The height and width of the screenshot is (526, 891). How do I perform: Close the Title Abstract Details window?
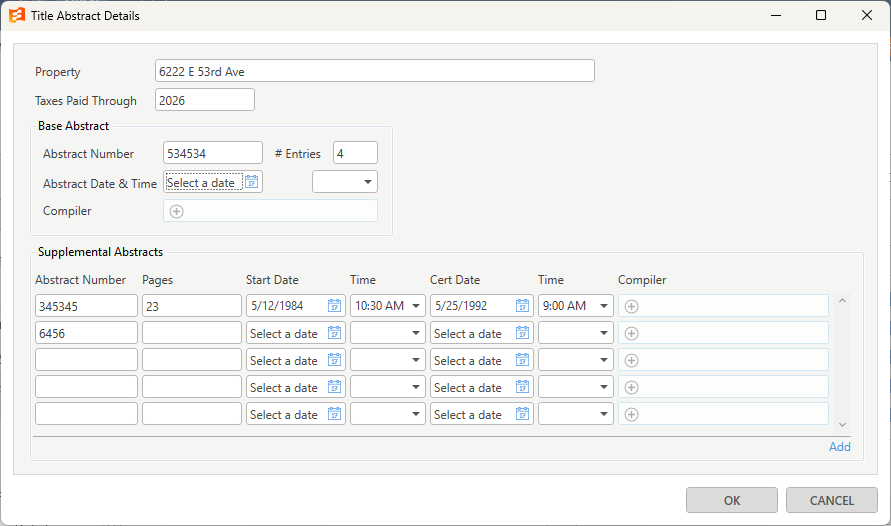[x=867, y=15]
